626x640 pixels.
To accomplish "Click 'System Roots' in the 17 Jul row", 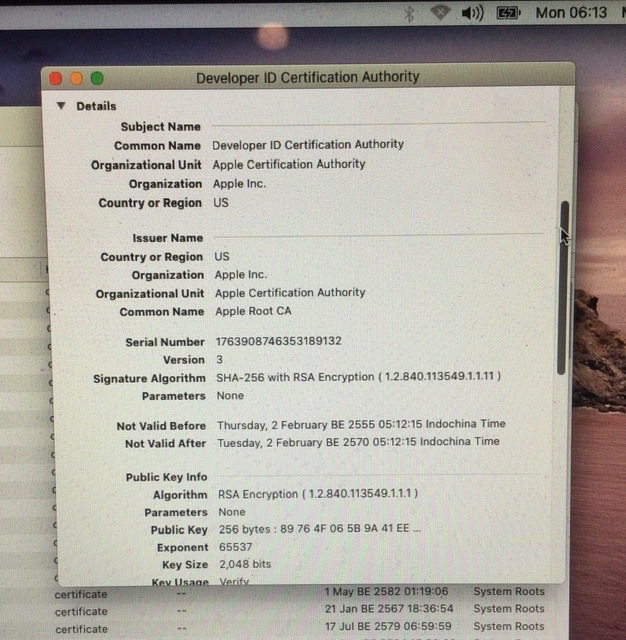I will click(509, 626).
